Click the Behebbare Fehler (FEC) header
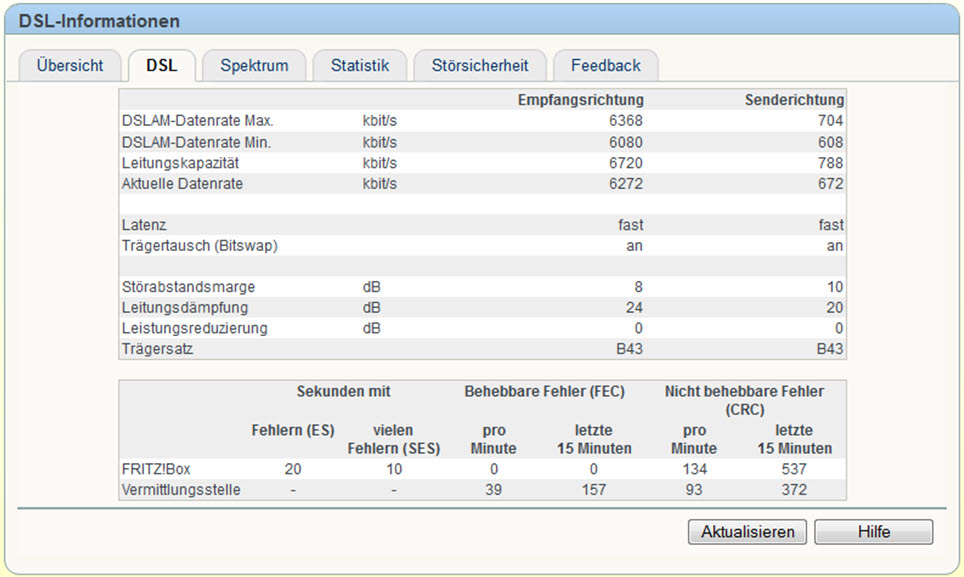Image resolution: width=964 pixels, height=577 pixels. [544, 391]
